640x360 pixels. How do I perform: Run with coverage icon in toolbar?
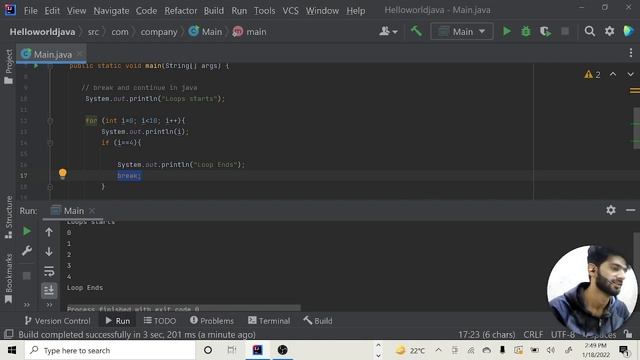545,31
